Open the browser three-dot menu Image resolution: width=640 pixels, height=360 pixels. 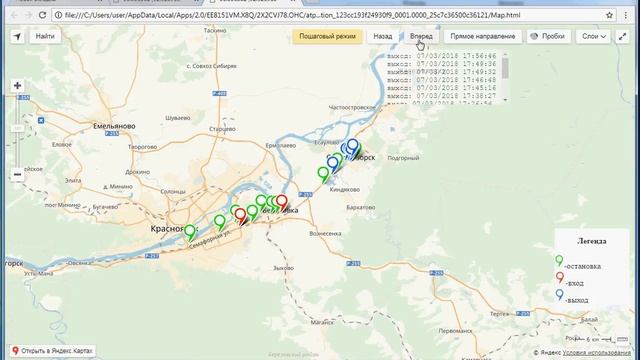point(626,15)
